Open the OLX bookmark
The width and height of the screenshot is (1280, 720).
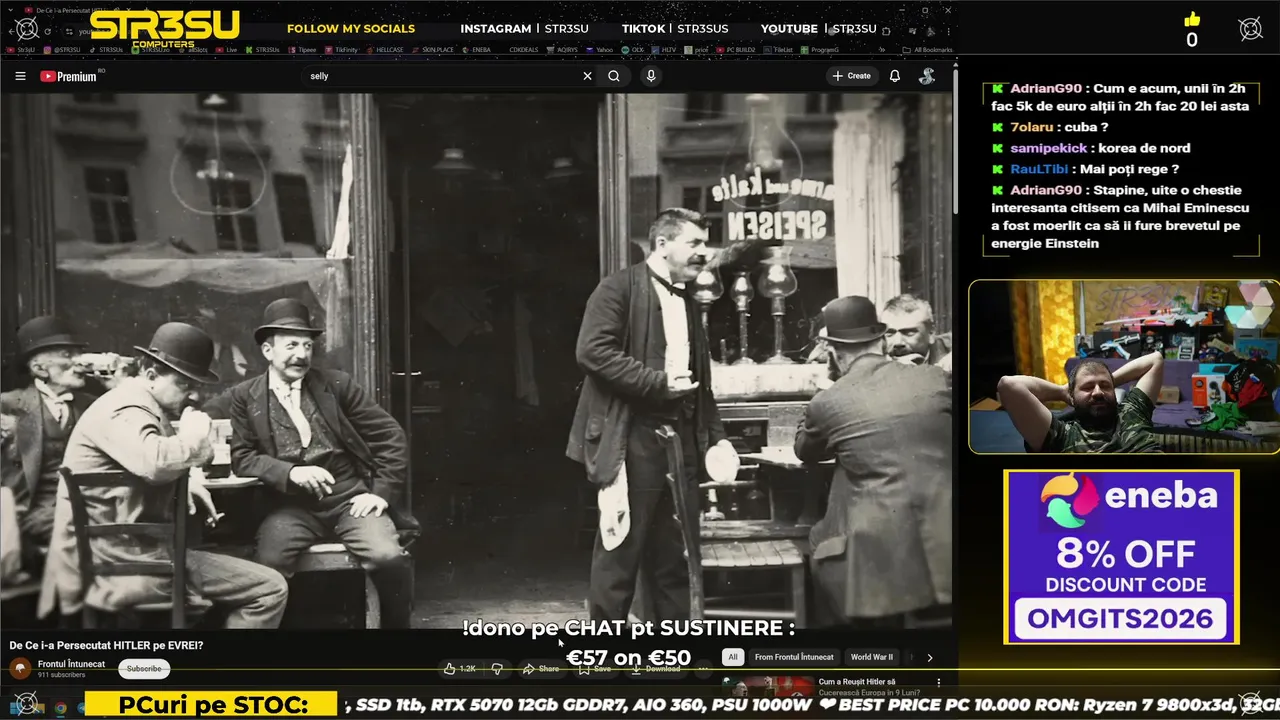[633, 49]
